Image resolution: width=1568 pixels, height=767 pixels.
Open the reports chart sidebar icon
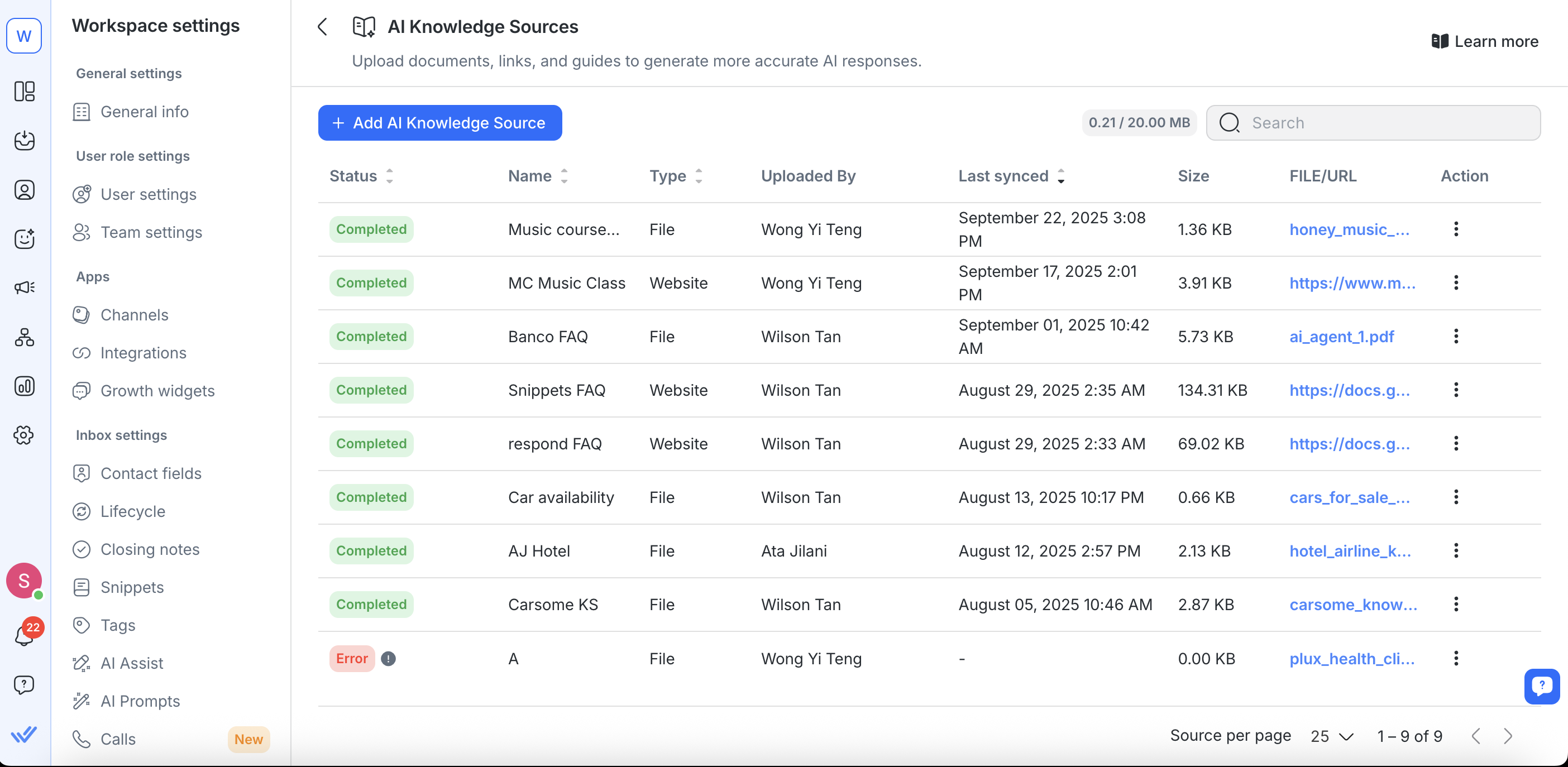[x=25, y=386]
